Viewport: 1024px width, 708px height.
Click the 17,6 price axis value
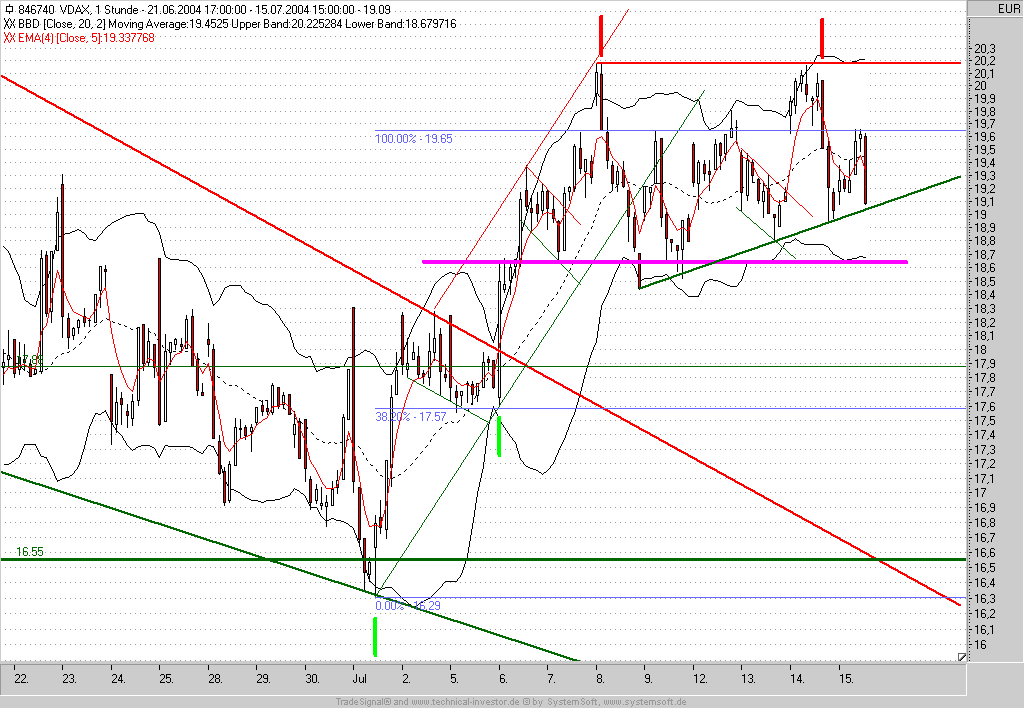tap(985, 407)
